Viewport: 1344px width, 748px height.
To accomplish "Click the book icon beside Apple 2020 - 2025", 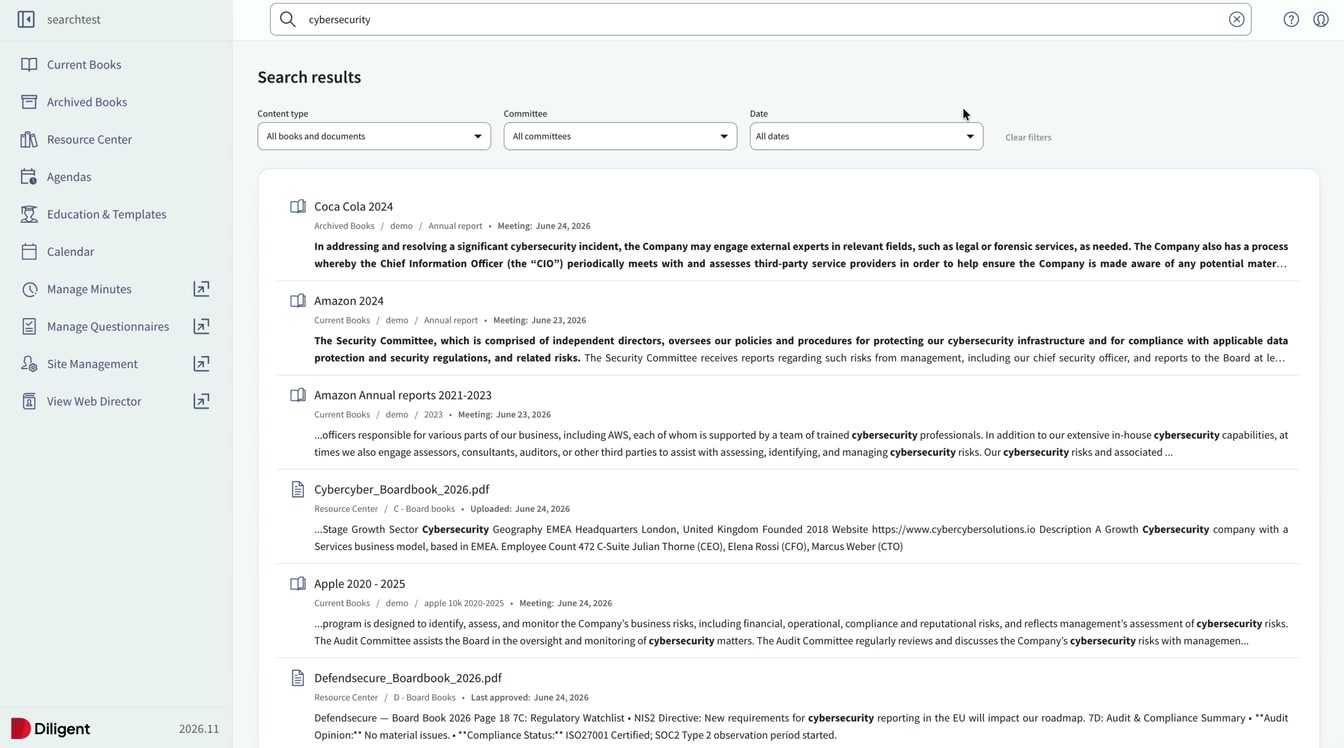I will coord(298,583).
